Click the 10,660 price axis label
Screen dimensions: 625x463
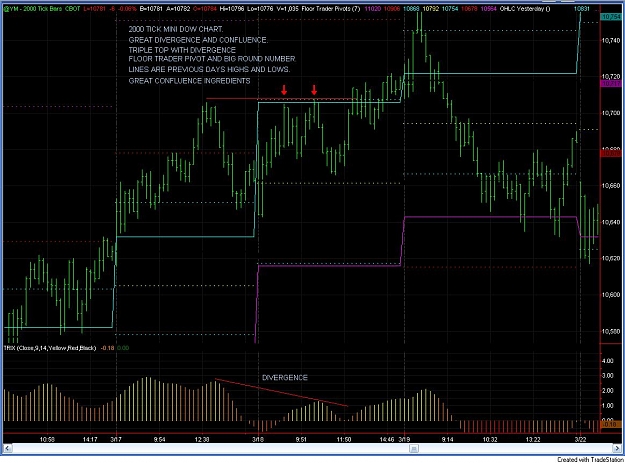coord(611,185)
